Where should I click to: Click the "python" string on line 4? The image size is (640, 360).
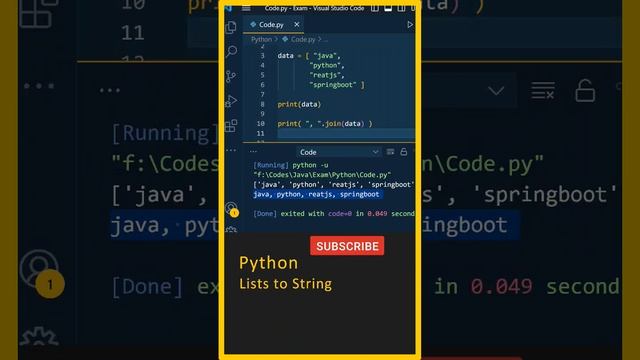tap(325, 65)
